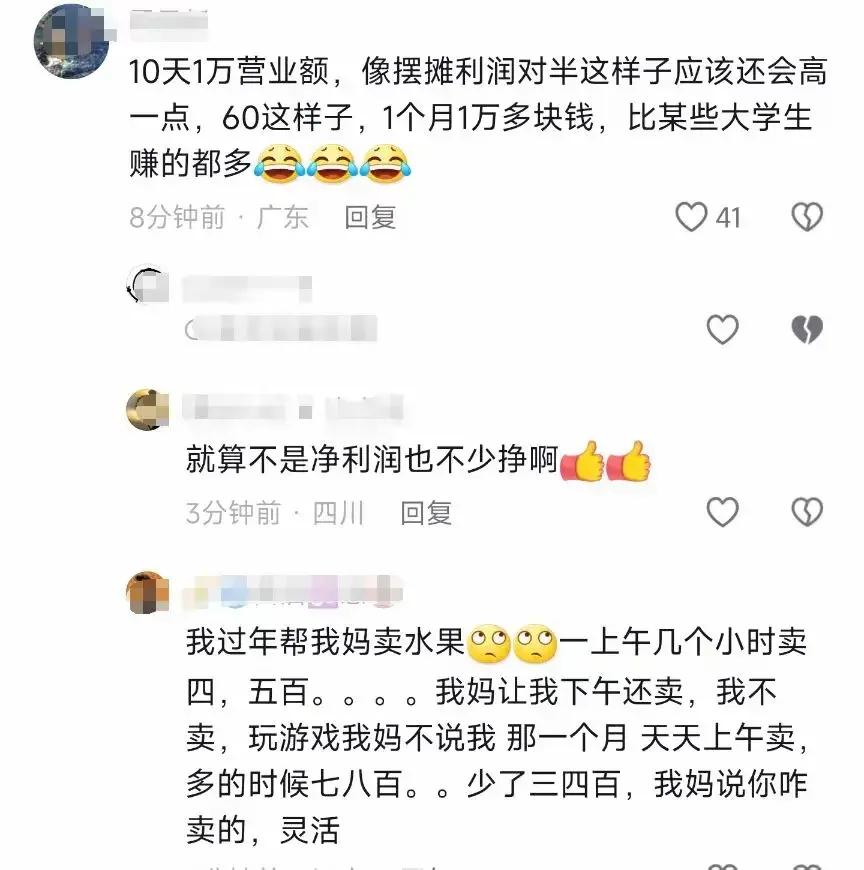
Task: Open the Sichuan commenter's blurred username
Action: pyautogui.click(x=293, y=409)
